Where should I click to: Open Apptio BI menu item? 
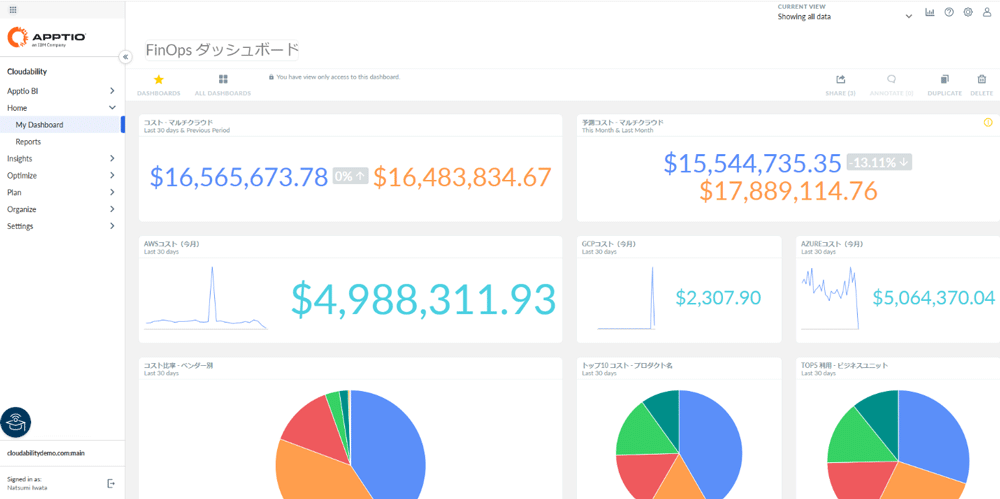point(23,91)
